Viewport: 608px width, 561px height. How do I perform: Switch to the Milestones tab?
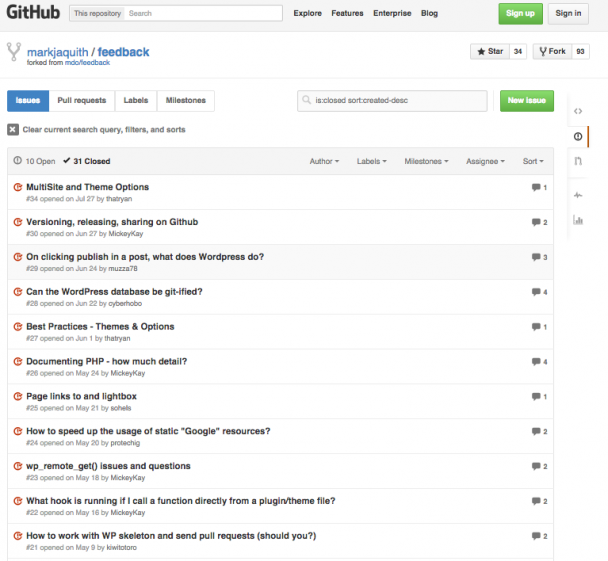click(186, 101)
